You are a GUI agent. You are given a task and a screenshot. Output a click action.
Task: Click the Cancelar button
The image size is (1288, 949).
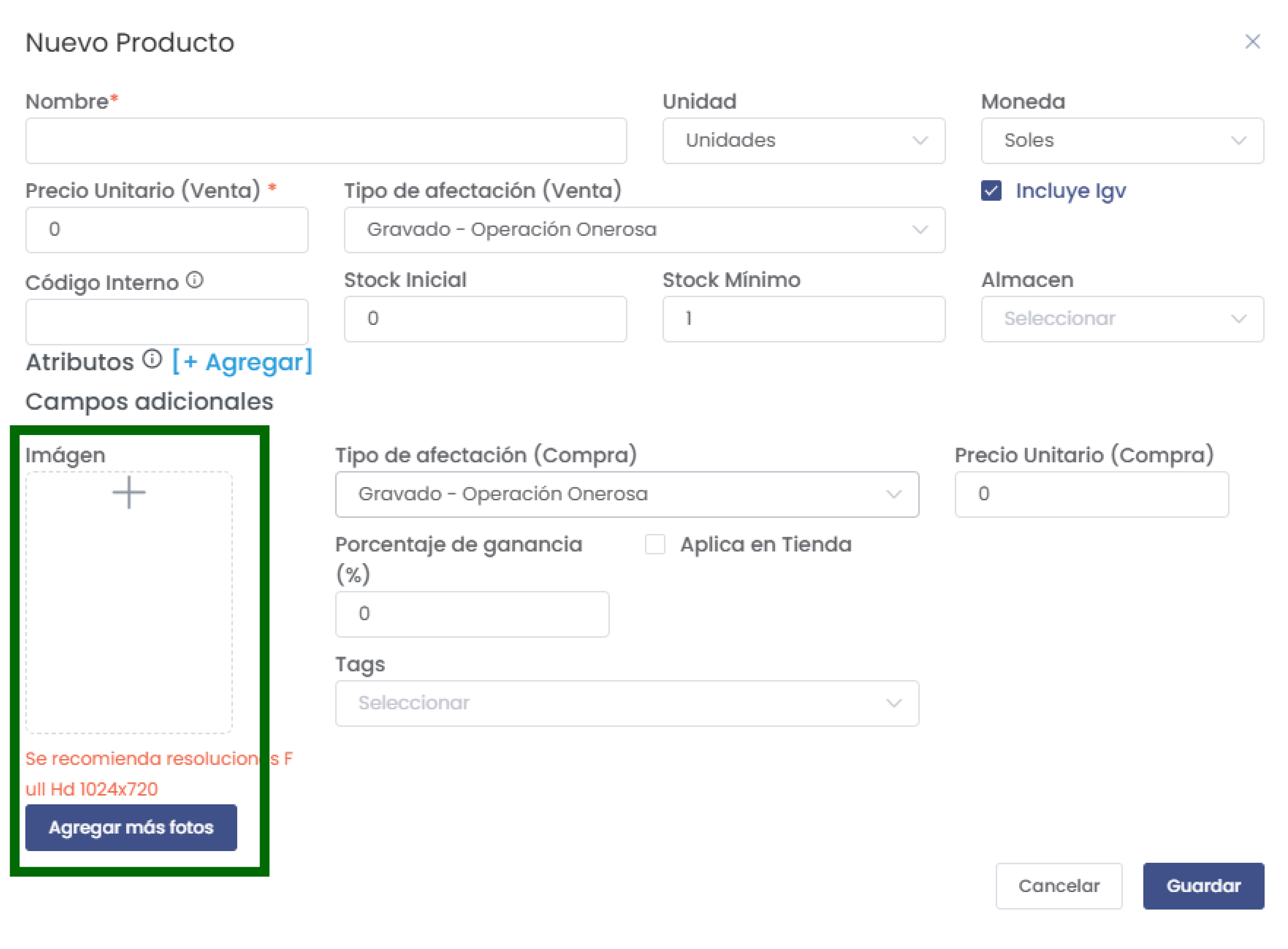point(1058,886)
